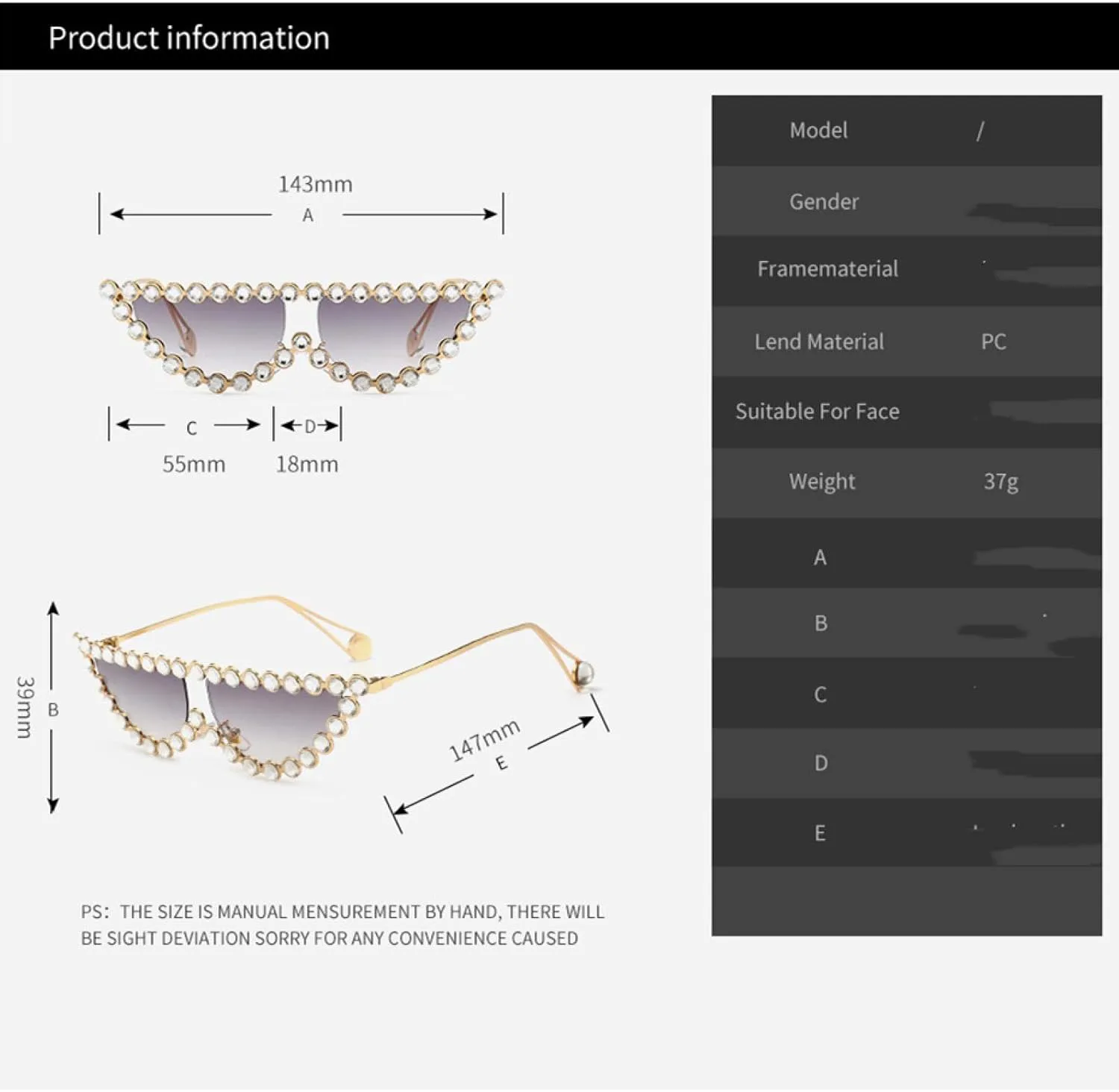Click the "Product information" header title
The height and width of the screenshot is (1092, 1119).
click(x=189, y=38)
